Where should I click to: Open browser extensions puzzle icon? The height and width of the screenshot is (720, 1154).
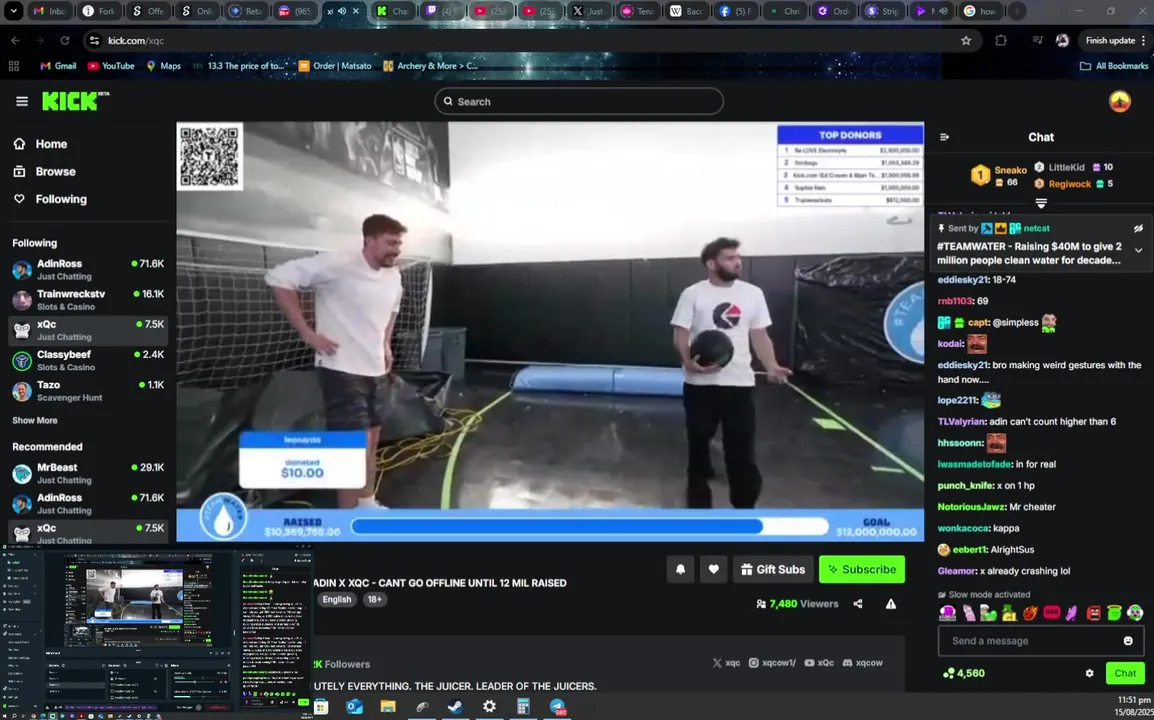tap(1001, 40)
